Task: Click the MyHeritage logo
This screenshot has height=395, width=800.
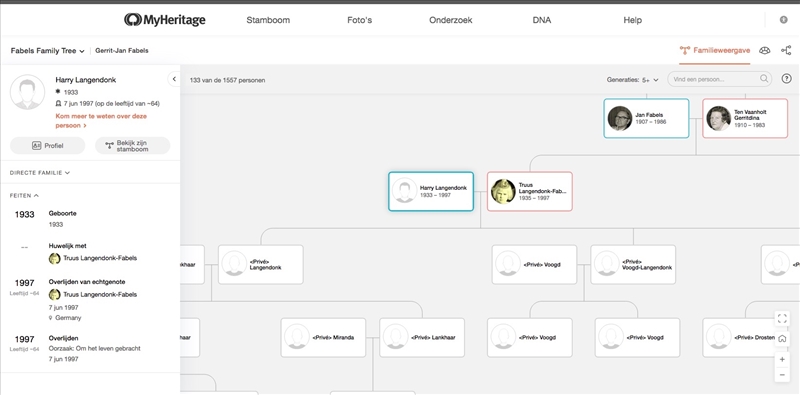Action: tap(164, 20)
